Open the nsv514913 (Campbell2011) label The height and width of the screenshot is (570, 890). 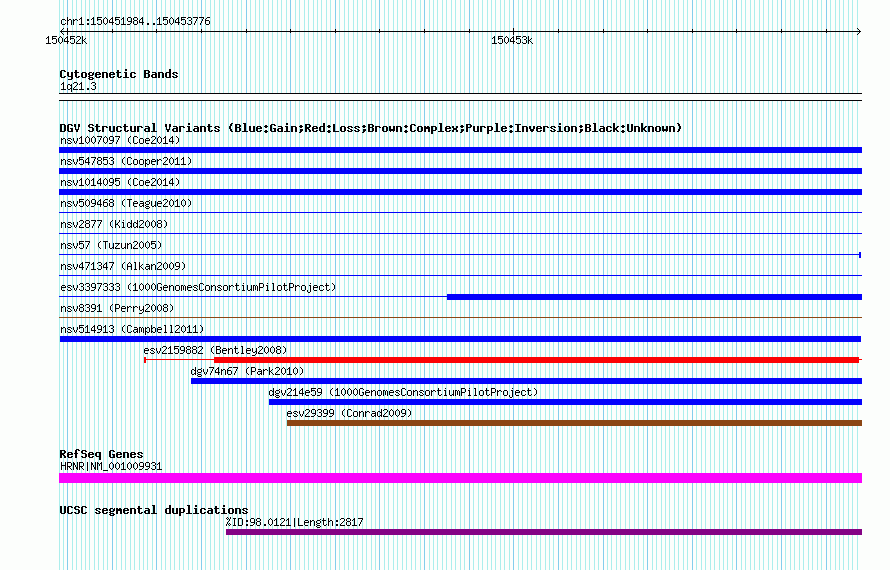point(132,329)
